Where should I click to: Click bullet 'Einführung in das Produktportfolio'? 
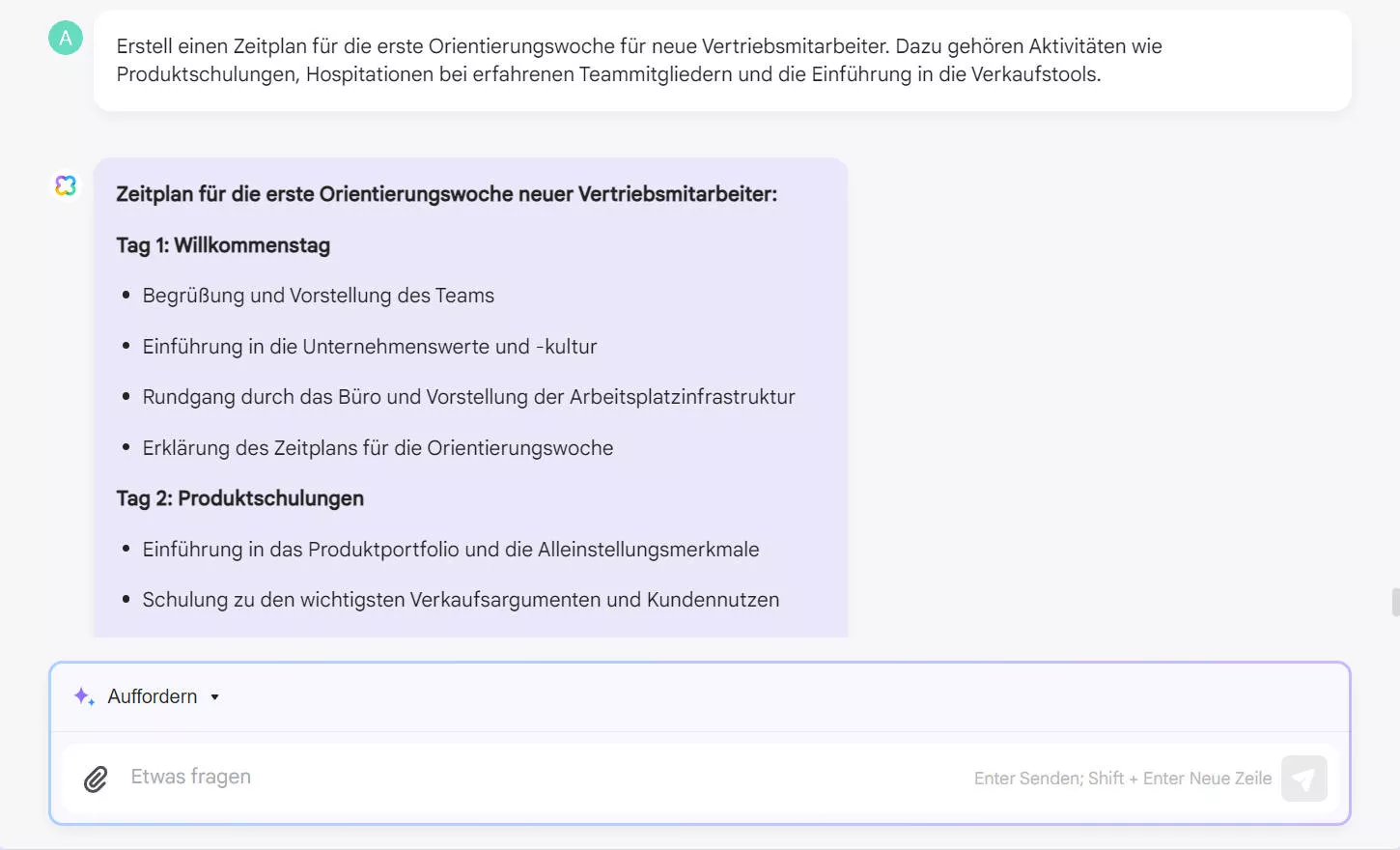pos(451,549)
